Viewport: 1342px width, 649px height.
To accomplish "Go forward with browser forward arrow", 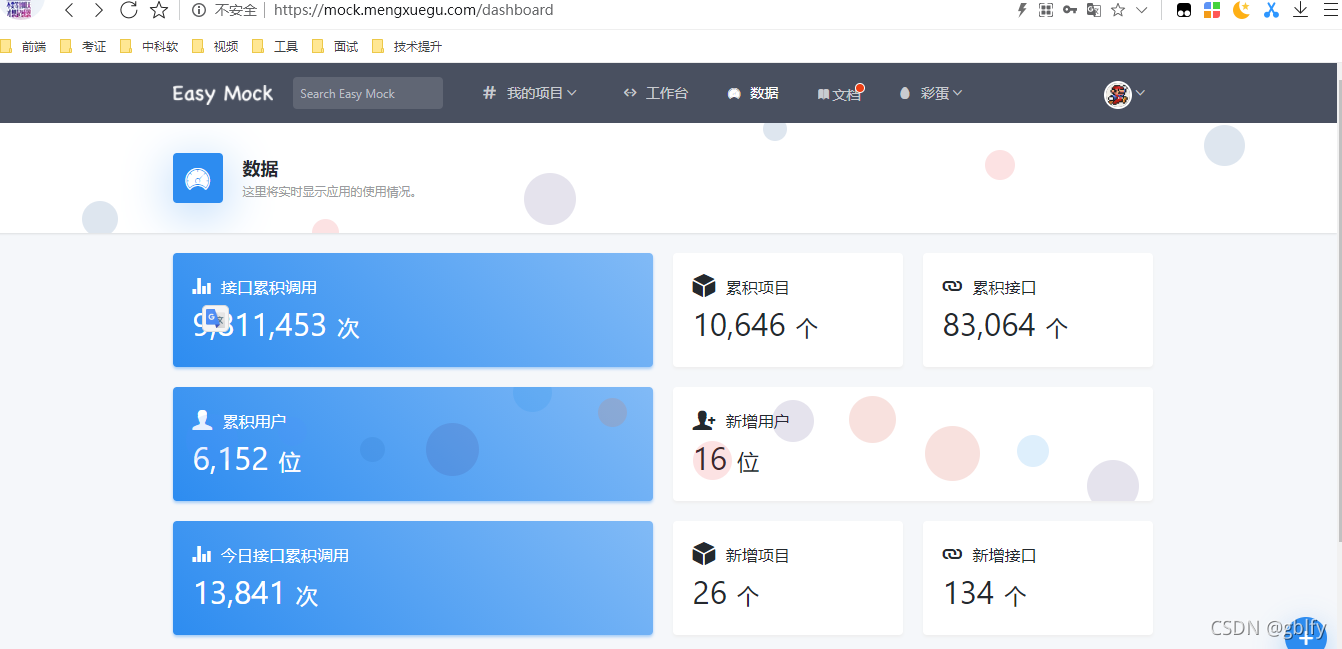I will 98,10.
